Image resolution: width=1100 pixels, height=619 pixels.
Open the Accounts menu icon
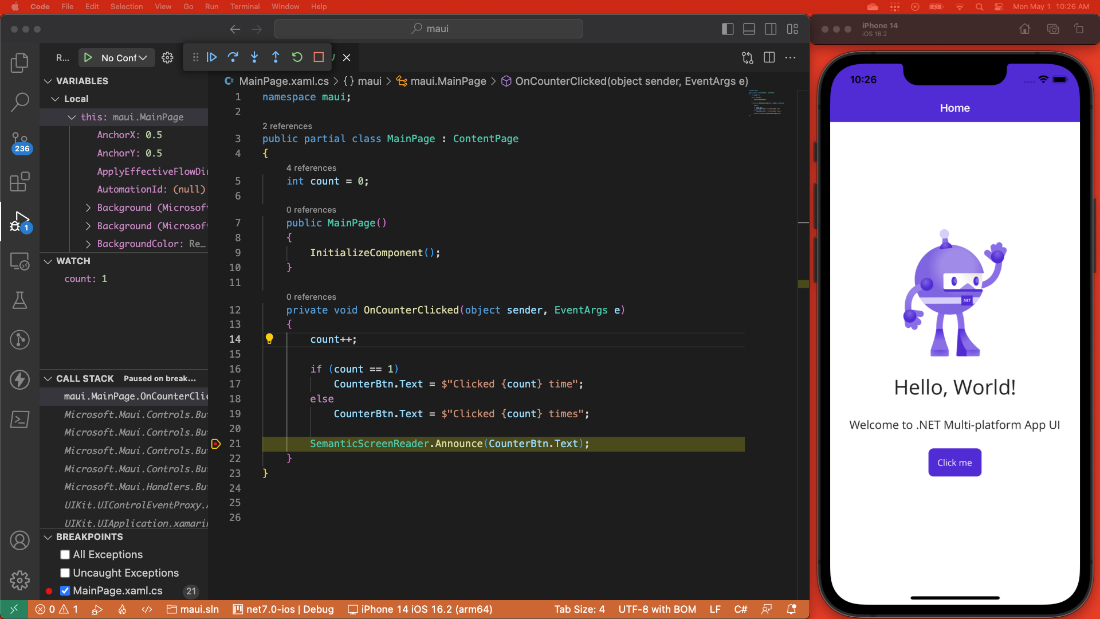tap(20, 540)
